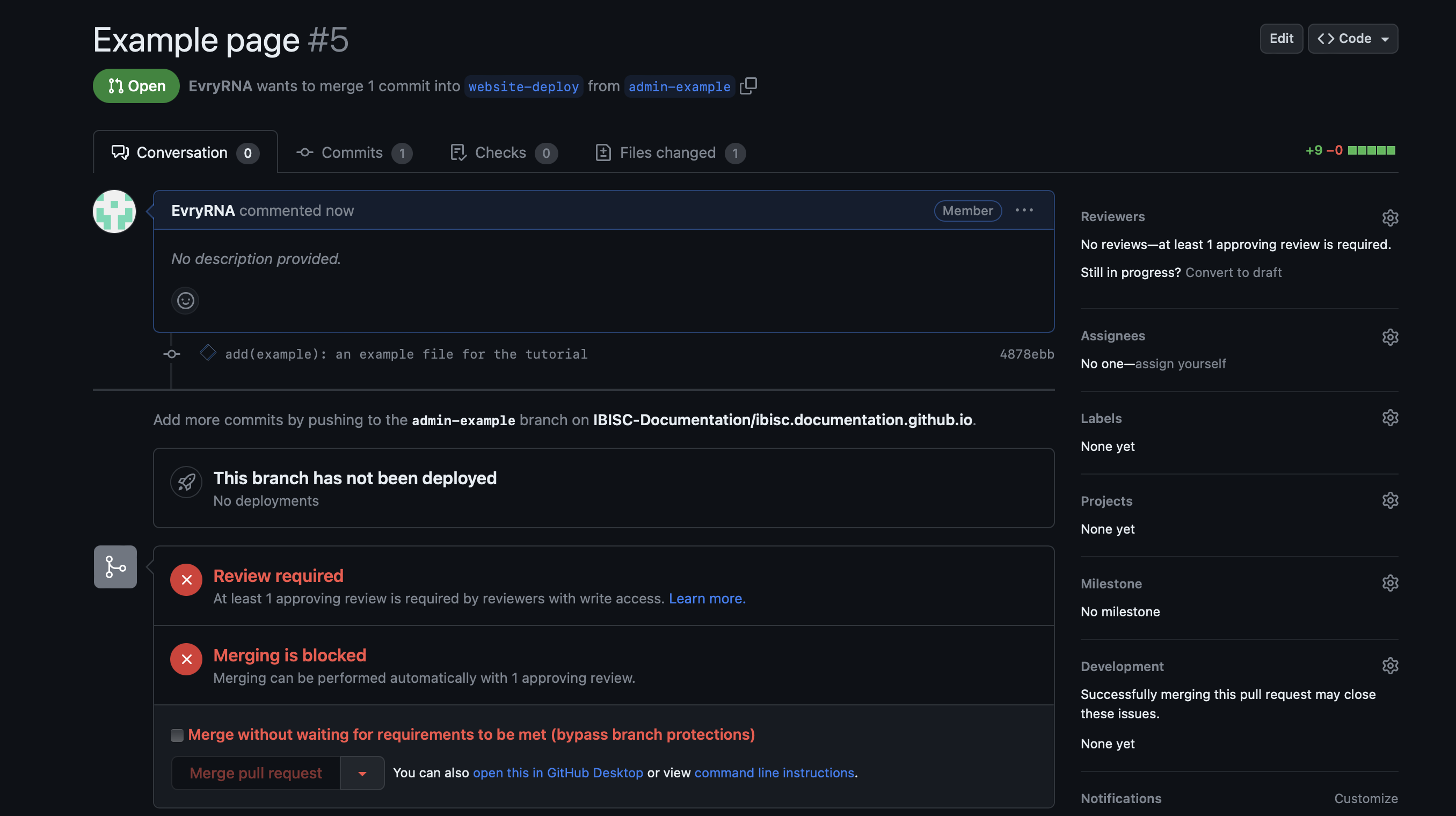1456x816 pixels.
Task: Open the comment's three-dot options menu
Action: (x=1024, y=210)
